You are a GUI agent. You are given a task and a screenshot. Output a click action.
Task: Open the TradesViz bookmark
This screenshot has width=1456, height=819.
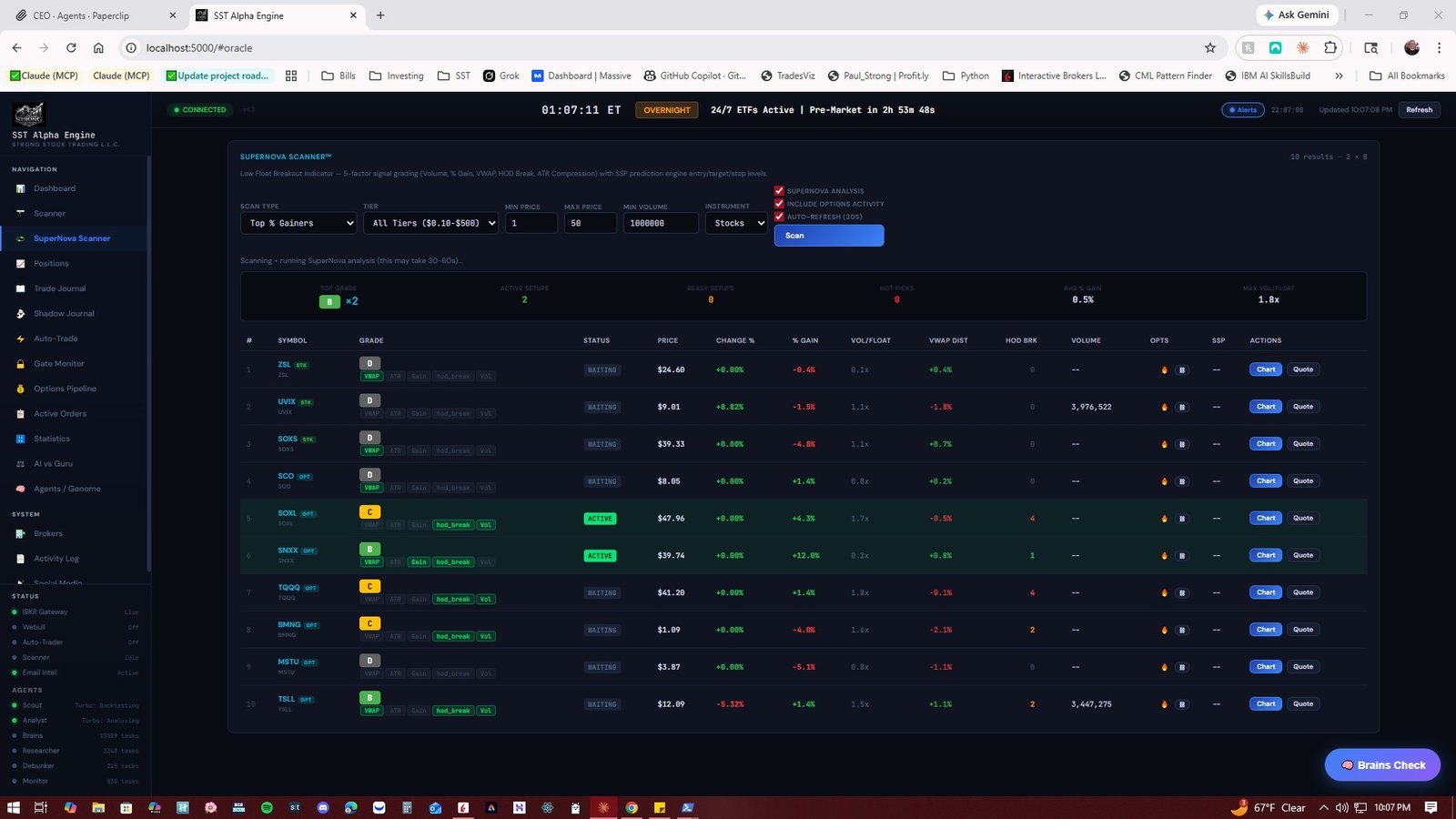[x=788, y=76]
